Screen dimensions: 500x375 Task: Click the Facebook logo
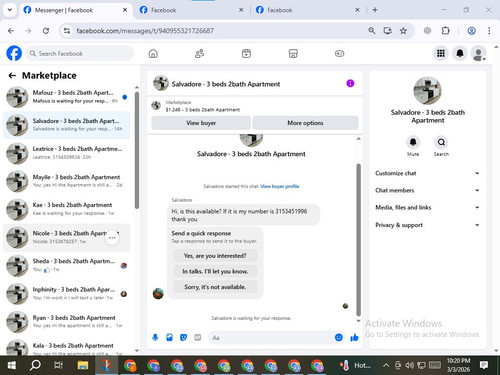point(14,53)
